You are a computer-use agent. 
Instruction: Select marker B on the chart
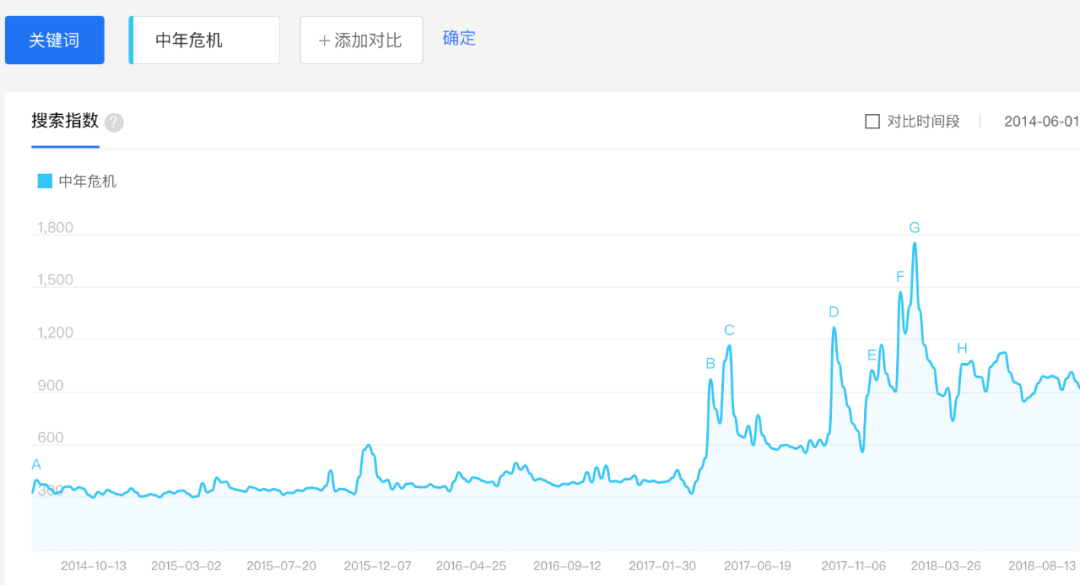coord(710,364)
